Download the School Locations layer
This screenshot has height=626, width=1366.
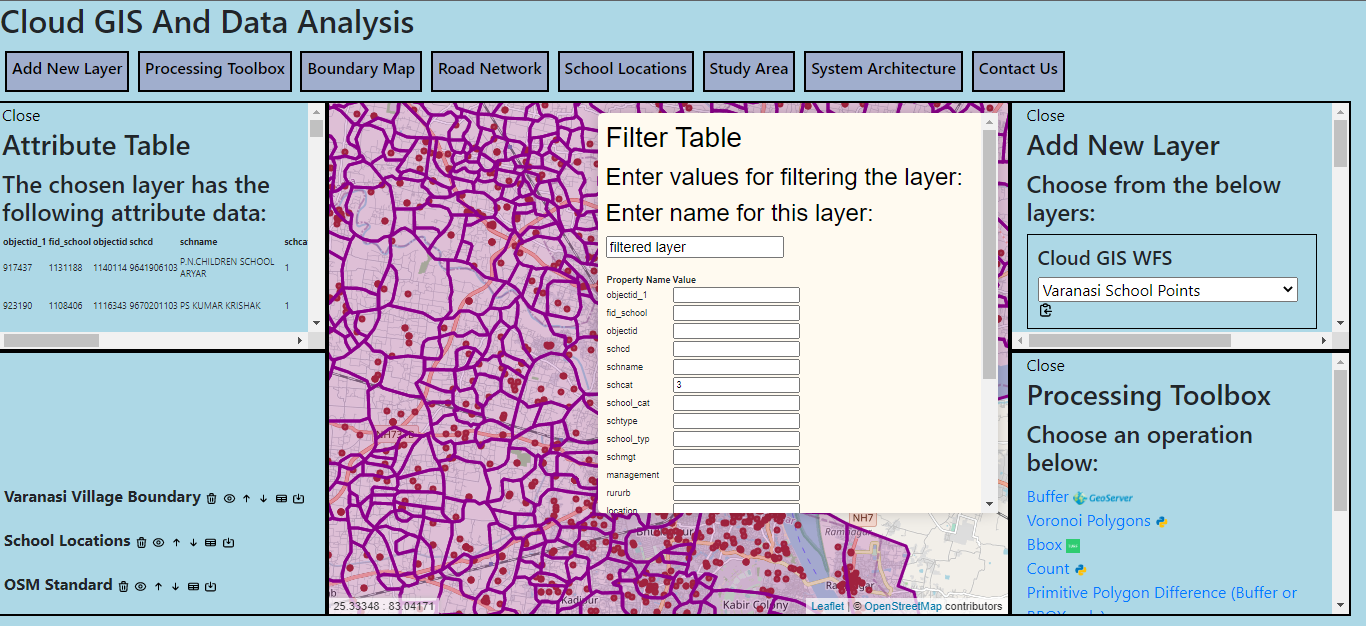tap(228, 542)
